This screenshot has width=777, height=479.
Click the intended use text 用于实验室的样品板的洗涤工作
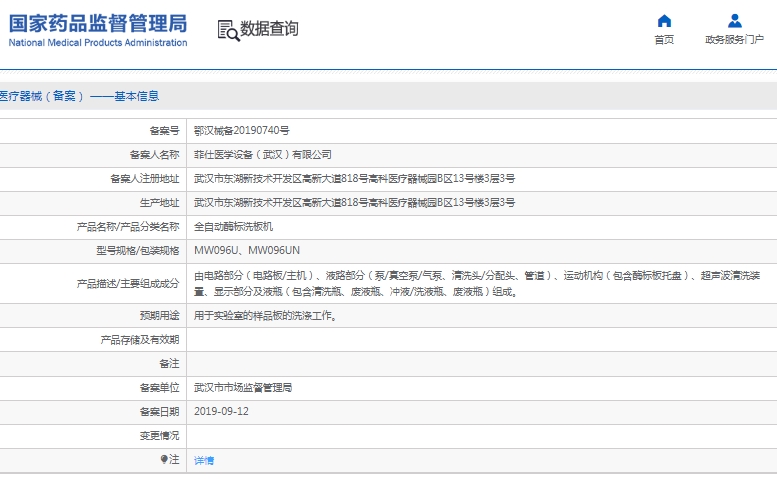tap(265, 316)
